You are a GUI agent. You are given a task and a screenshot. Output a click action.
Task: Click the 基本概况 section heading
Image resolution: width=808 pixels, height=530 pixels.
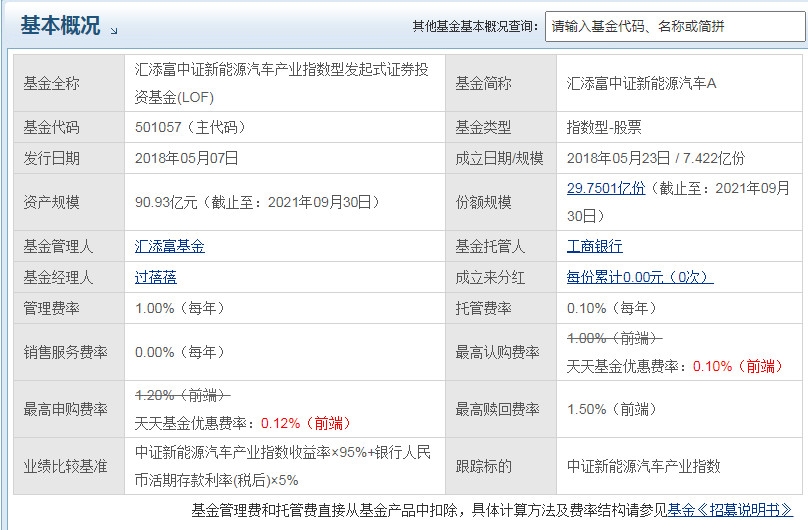click(60, 25)
